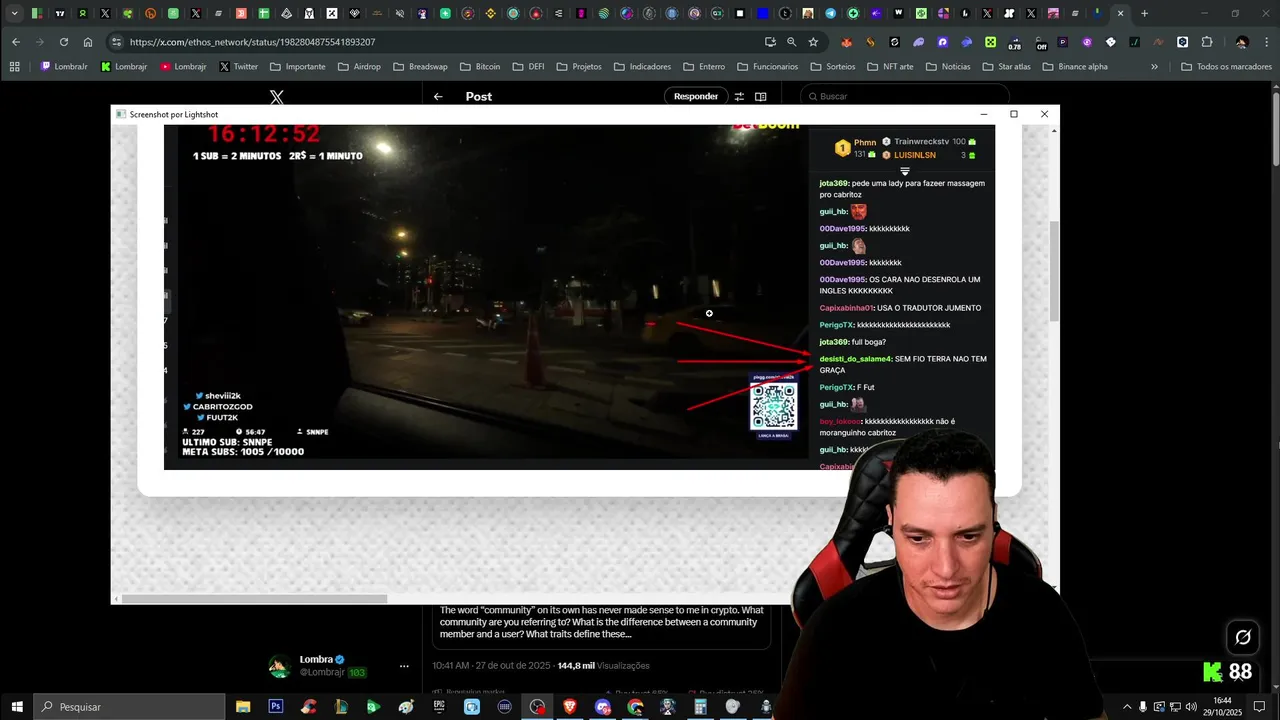Image resolution: width=1280 pixels, height=720 pixels.
Task: Click the X post back arrow
Action: pyautogui.click(x=438, y=96)
